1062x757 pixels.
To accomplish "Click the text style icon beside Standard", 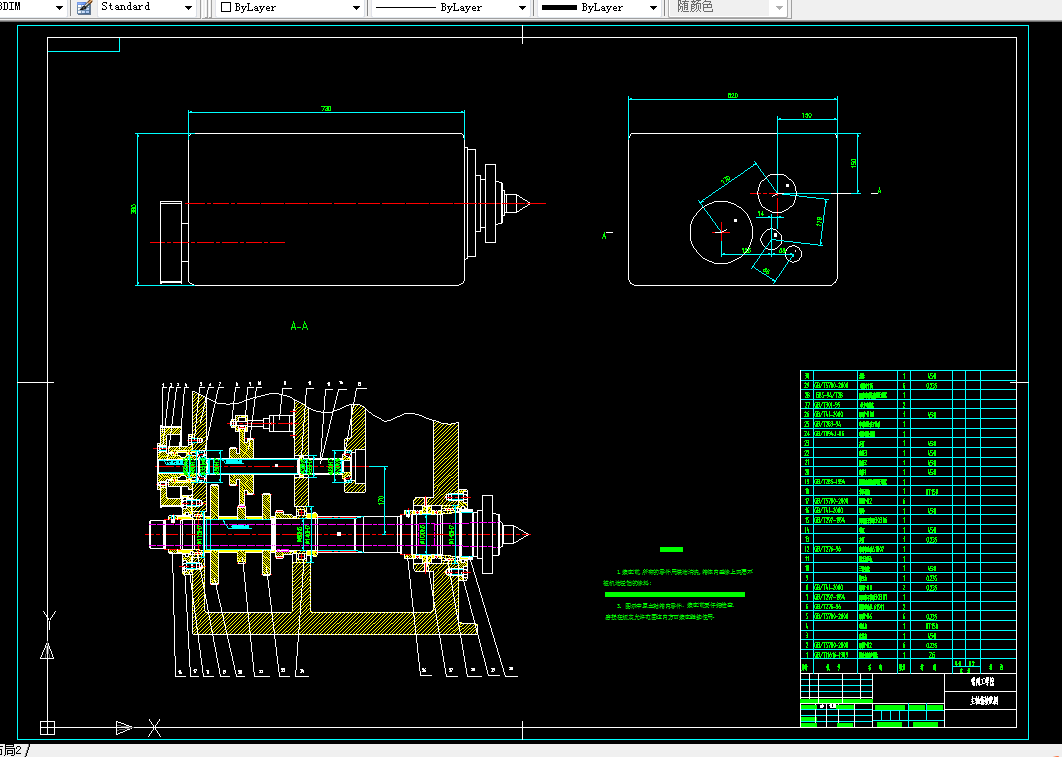I will point(84,7).
